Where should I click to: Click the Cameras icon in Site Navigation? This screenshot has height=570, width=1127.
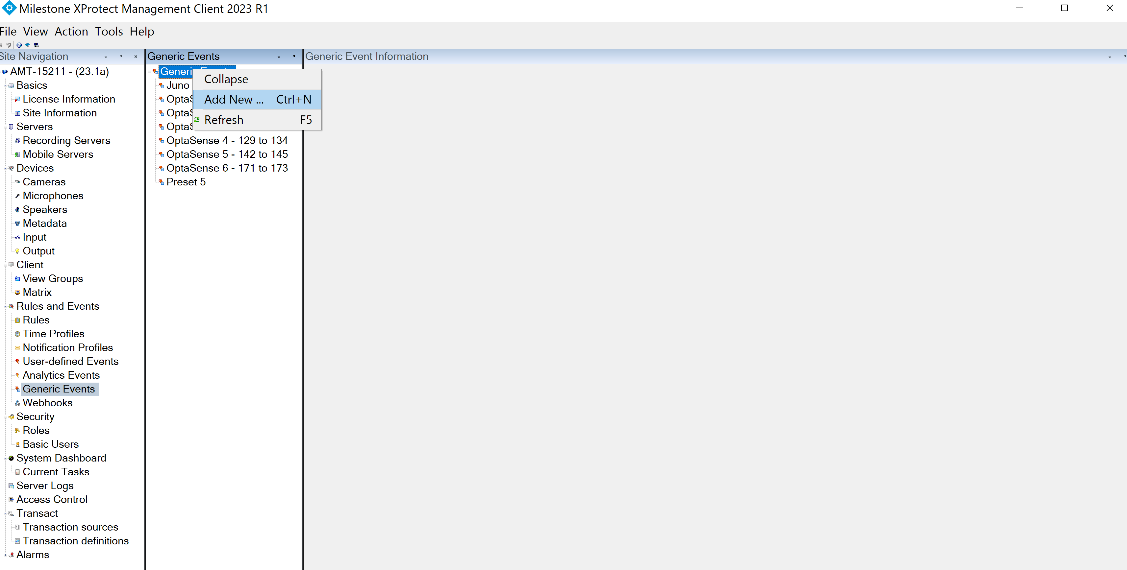pos(17,183)
